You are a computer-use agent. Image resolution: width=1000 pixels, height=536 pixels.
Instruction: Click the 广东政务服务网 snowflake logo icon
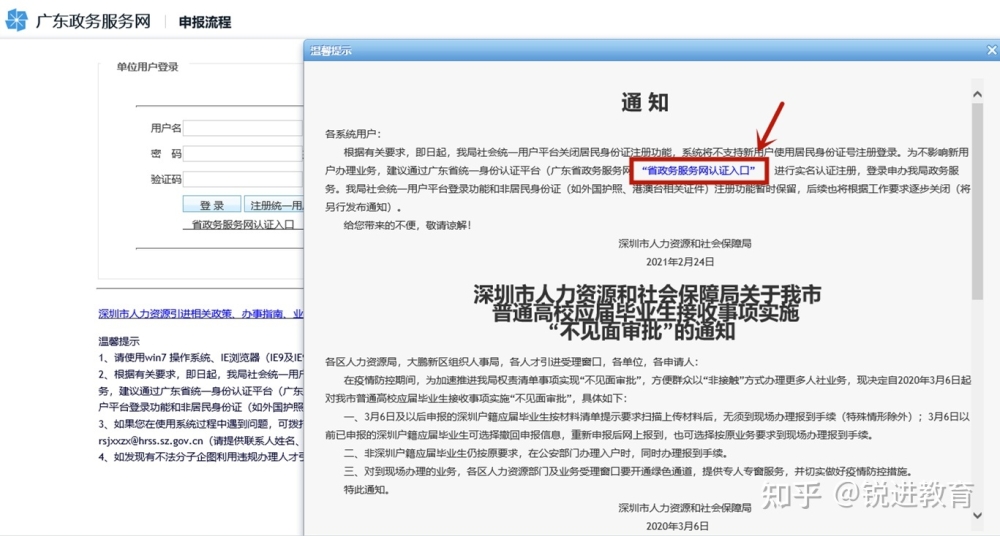(17, 20)
